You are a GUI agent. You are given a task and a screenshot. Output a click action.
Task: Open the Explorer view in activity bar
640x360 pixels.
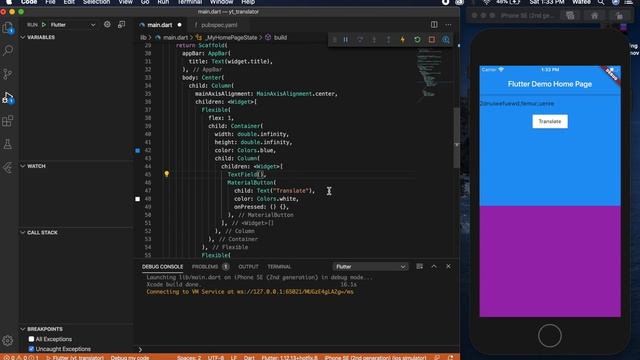pos(8,28)
